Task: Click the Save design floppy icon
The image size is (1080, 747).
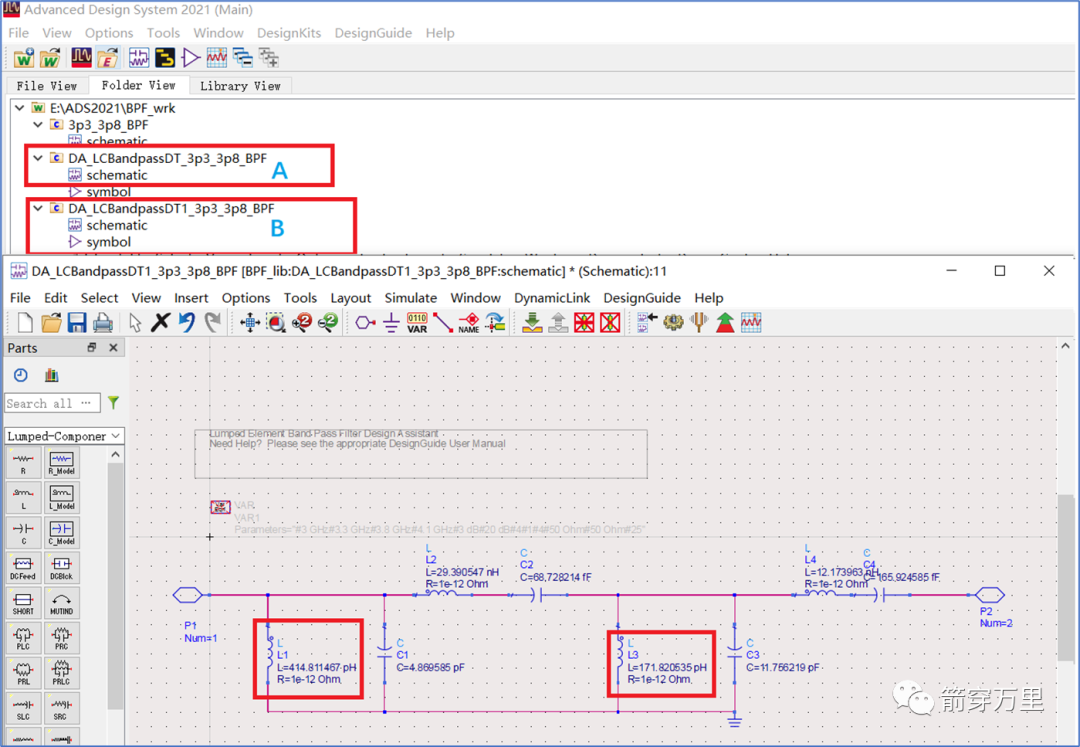Action: (x=76, y=322)
